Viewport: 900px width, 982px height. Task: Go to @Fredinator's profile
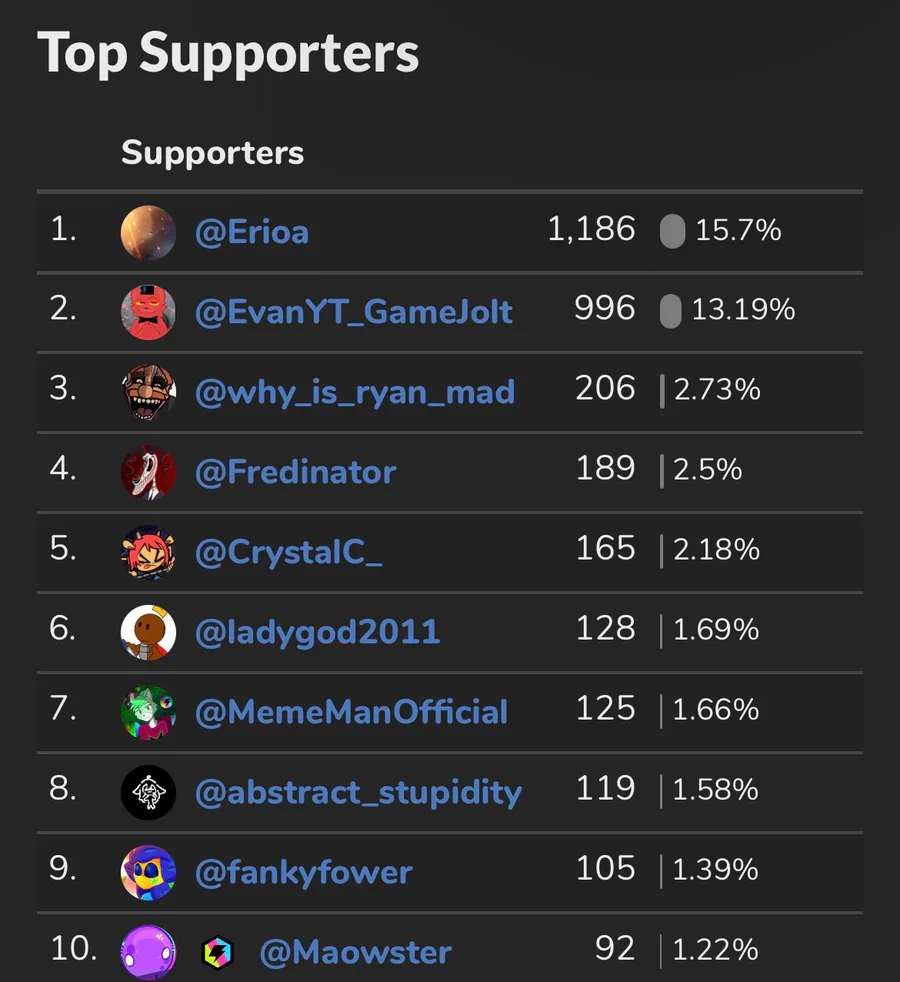[296, 472]
